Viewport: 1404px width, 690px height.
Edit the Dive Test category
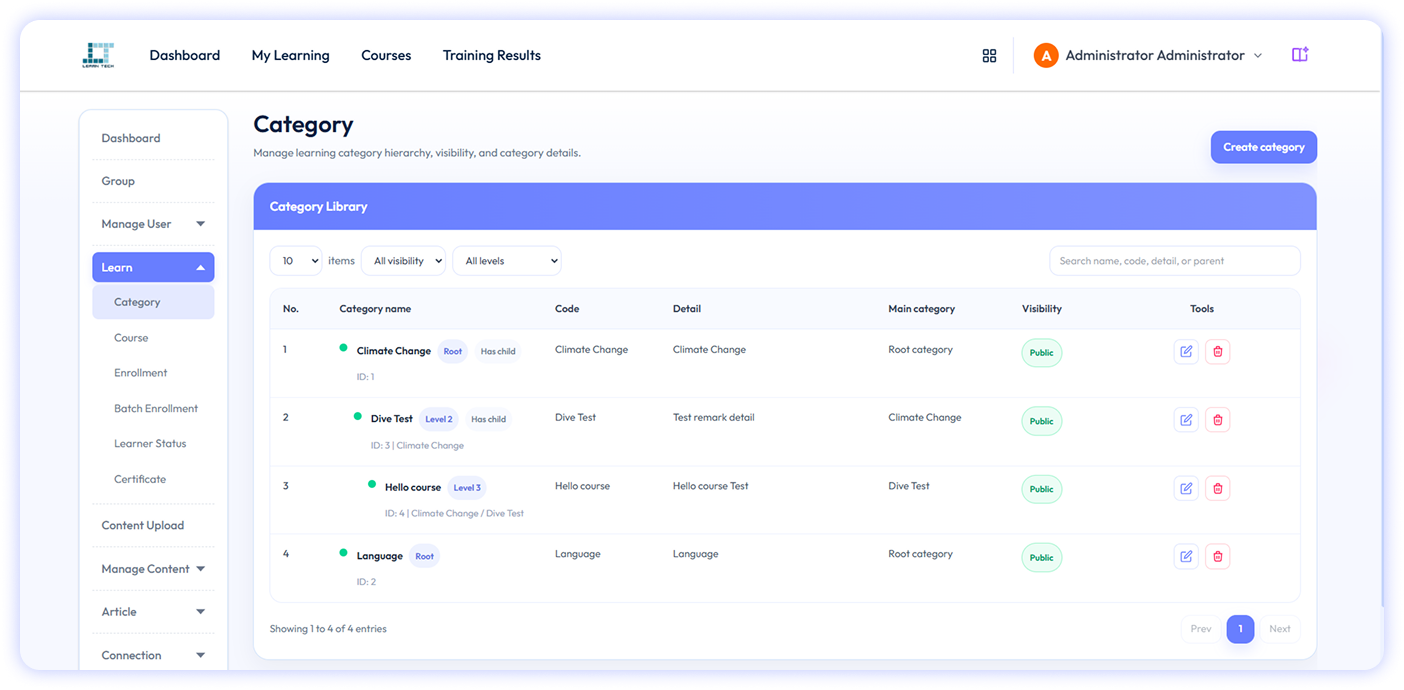[x=1186, y=420]
